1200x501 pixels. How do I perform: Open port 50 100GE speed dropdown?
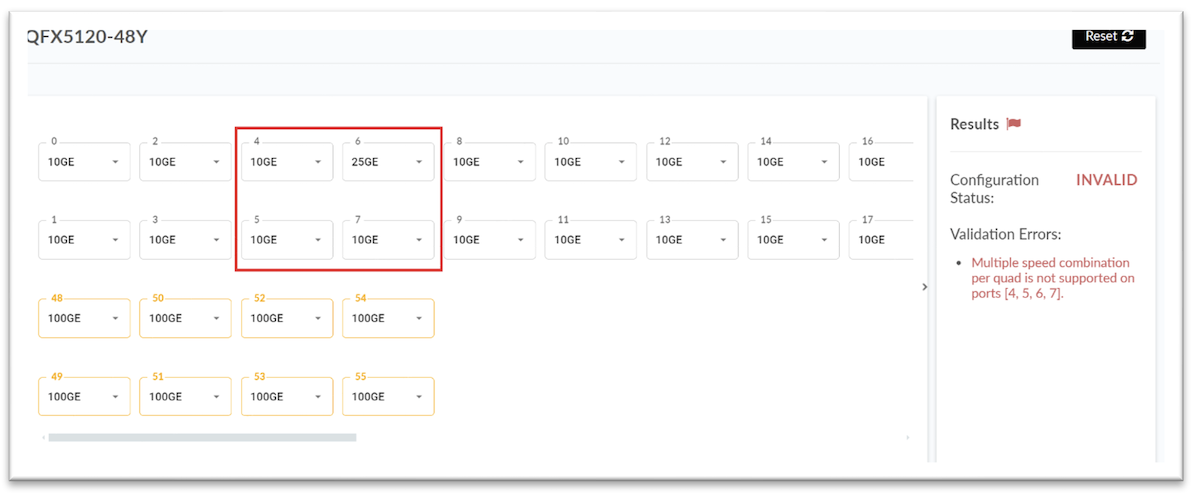[x=186, y=318]
